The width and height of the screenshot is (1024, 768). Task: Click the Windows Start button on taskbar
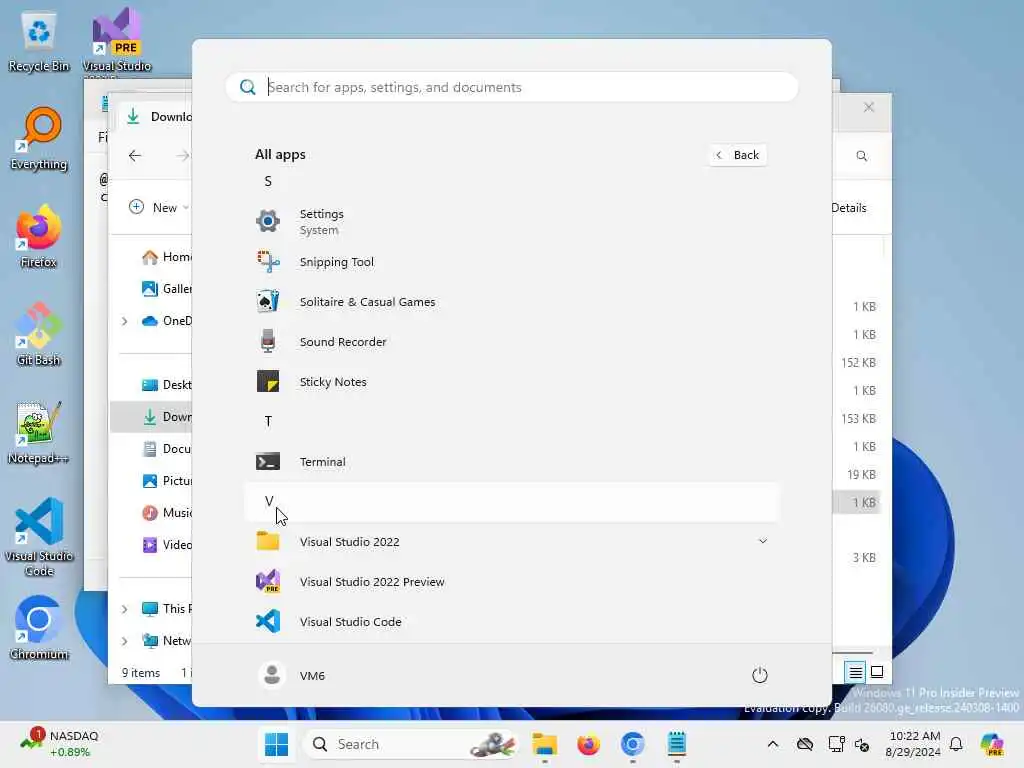[276, 744]
